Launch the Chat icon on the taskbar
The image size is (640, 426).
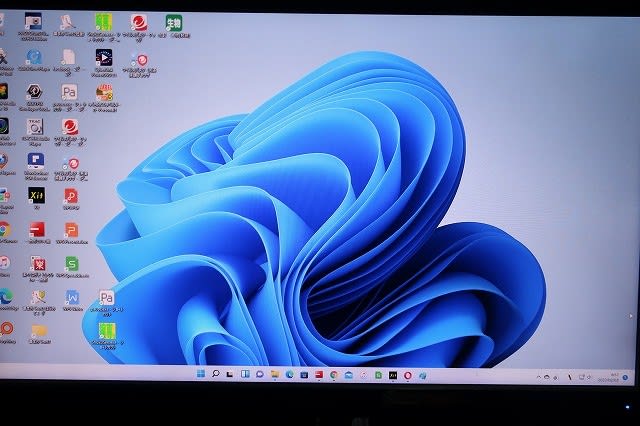point(259,374)
